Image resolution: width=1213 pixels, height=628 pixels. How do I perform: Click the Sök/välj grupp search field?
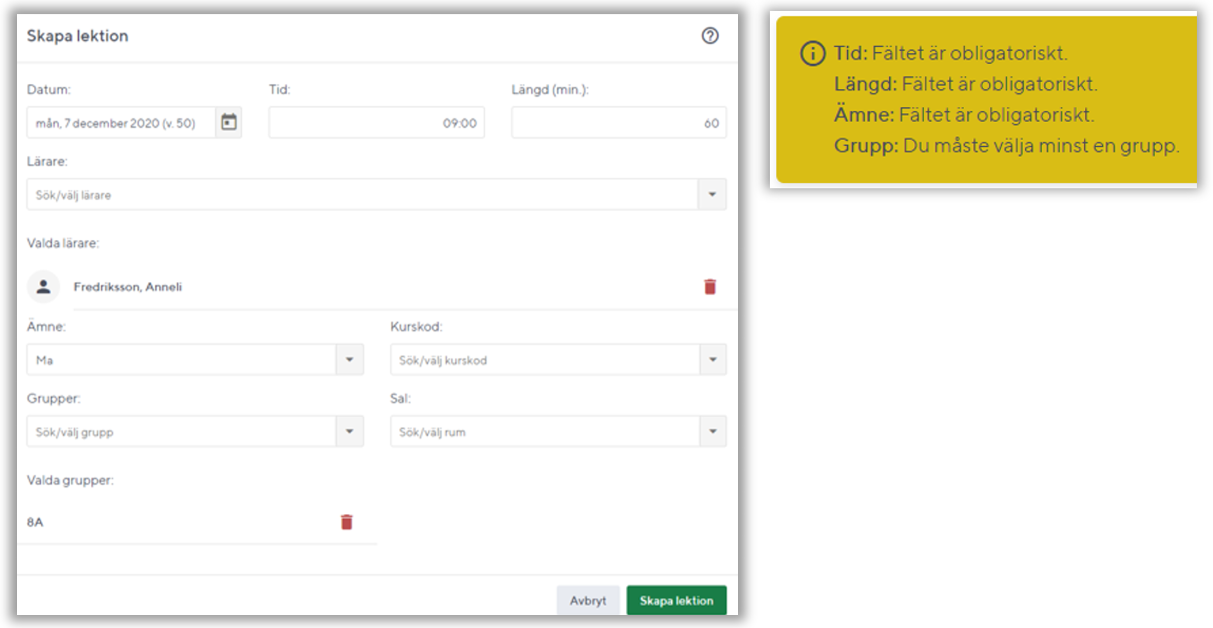coord(180,432)
